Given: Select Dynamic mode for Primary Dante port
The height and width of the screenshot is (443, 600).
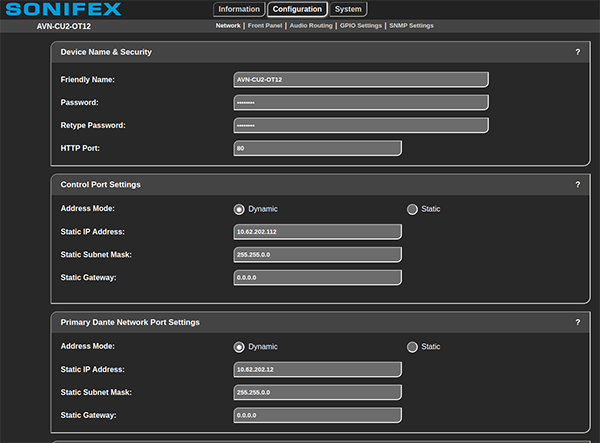Looking at the screenshot, I should (239, 347).
